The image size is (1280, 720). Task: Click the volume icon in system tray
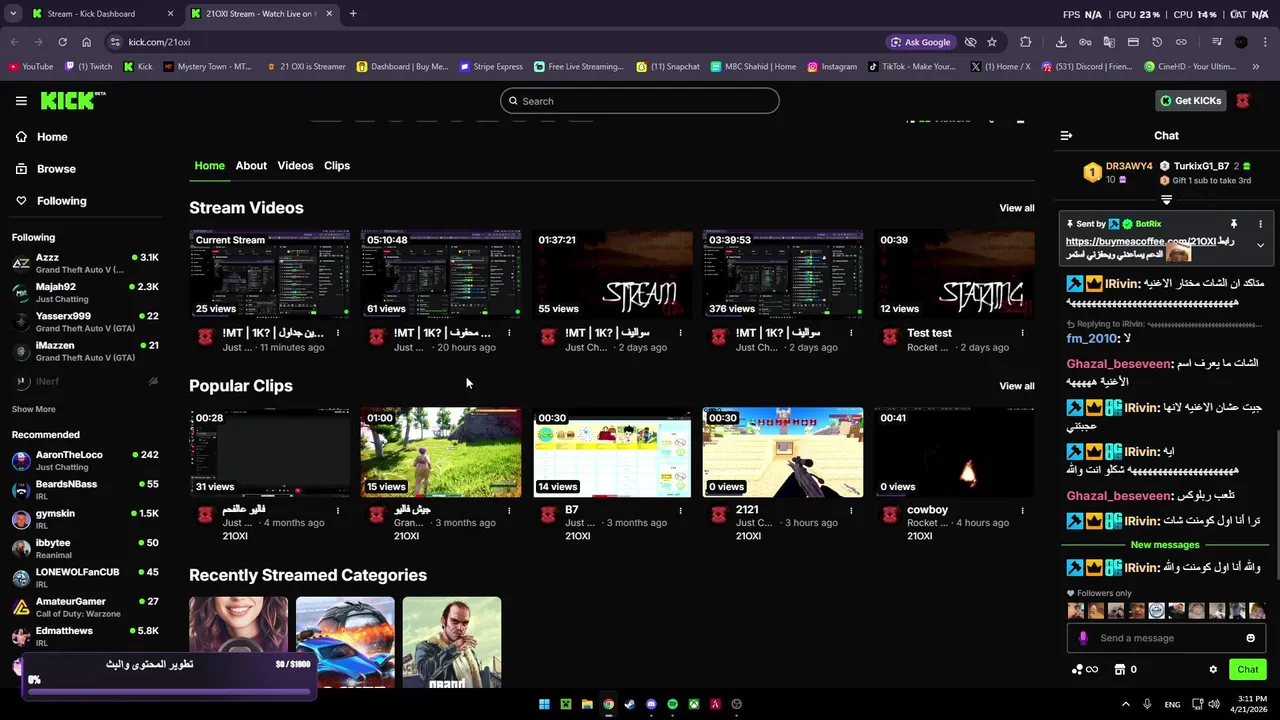1214,704
